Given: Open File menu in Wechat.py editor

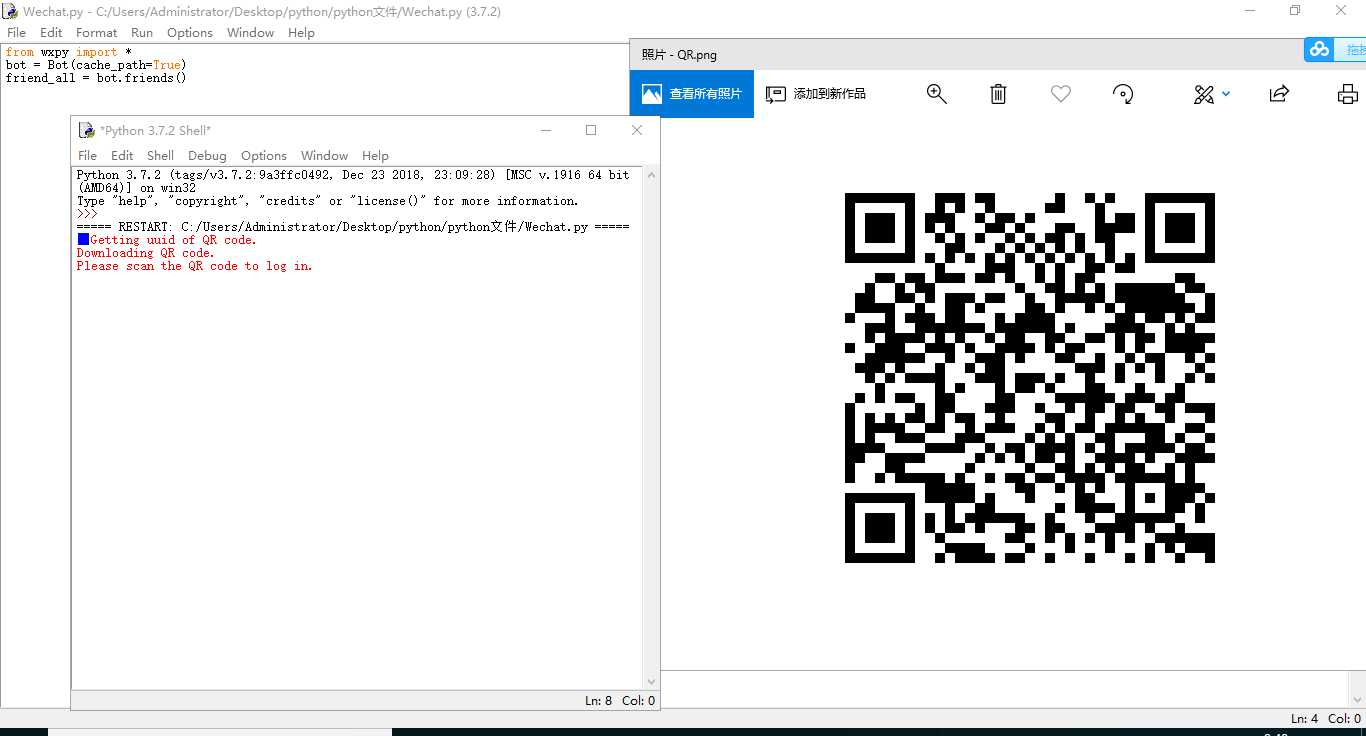Looking at the screenshot, I should (16, 33).
